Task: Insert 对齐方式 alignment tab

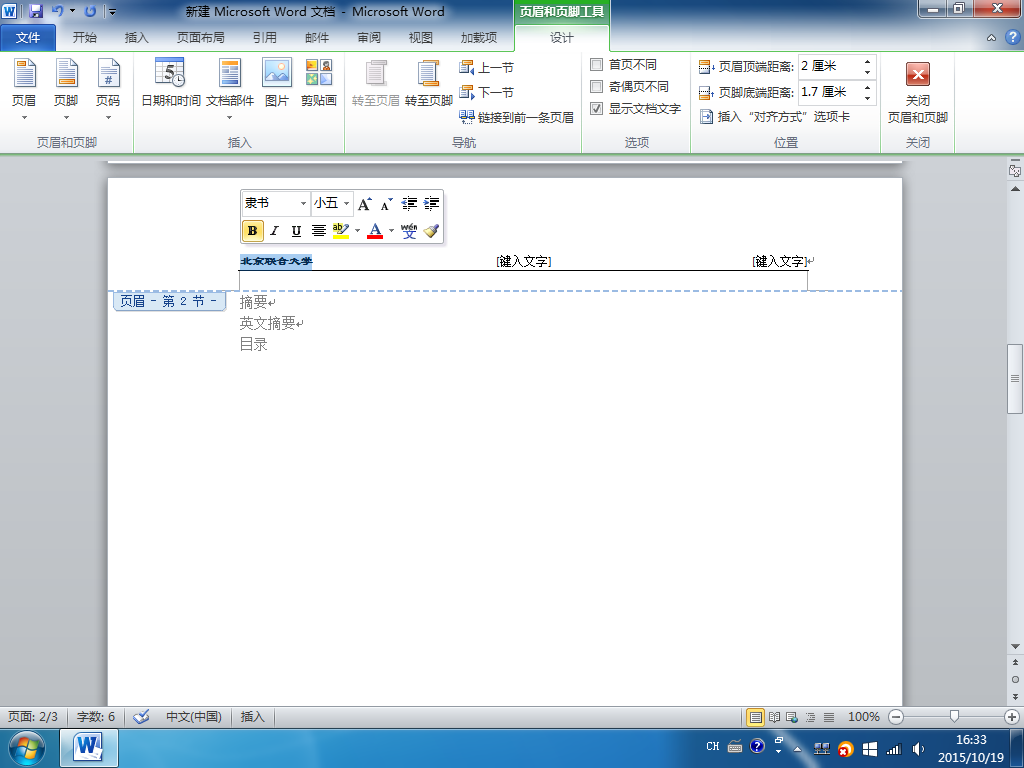Action: [x=775, y=117]
